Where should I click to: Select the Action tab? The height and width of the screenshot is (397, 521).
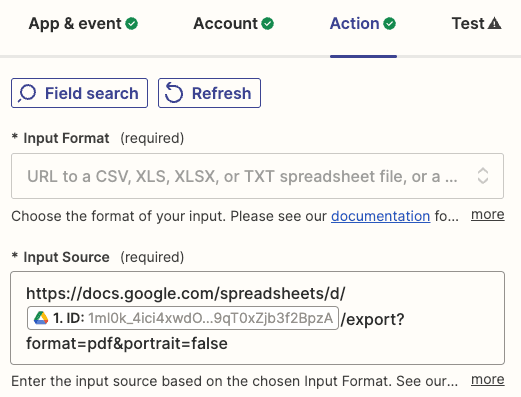click(x=363, y=24)
